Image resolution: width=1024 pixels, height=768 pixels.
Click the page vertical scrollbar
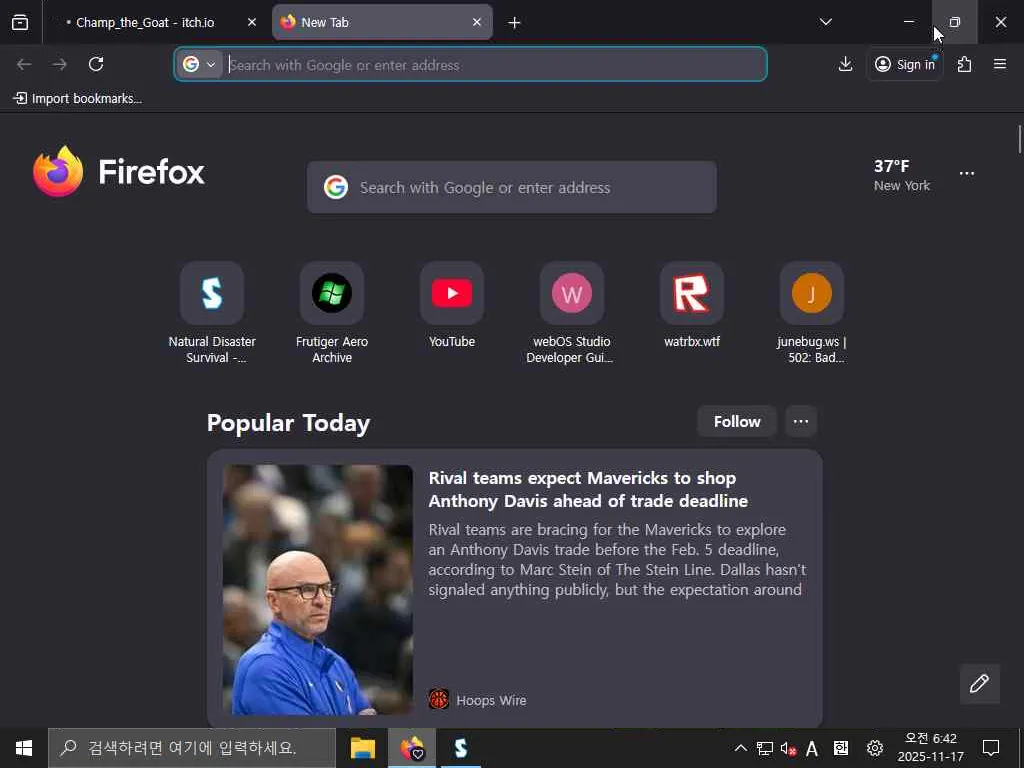point(1019,138)
